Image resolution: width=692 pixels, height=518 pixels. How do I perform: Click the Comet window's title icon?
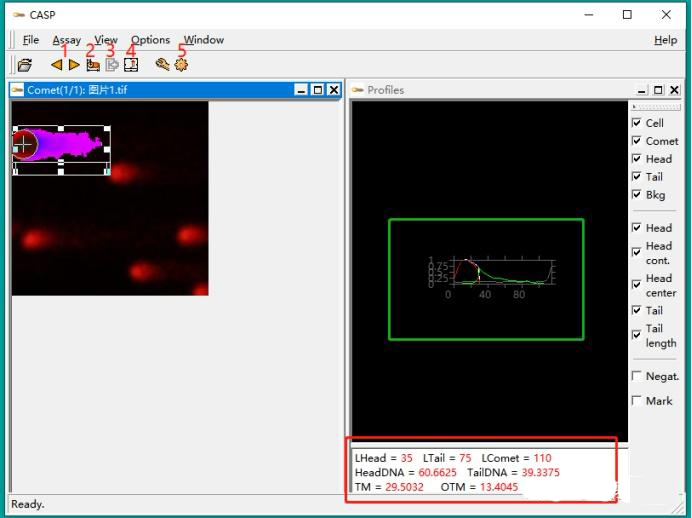click(x=17, y=90)
